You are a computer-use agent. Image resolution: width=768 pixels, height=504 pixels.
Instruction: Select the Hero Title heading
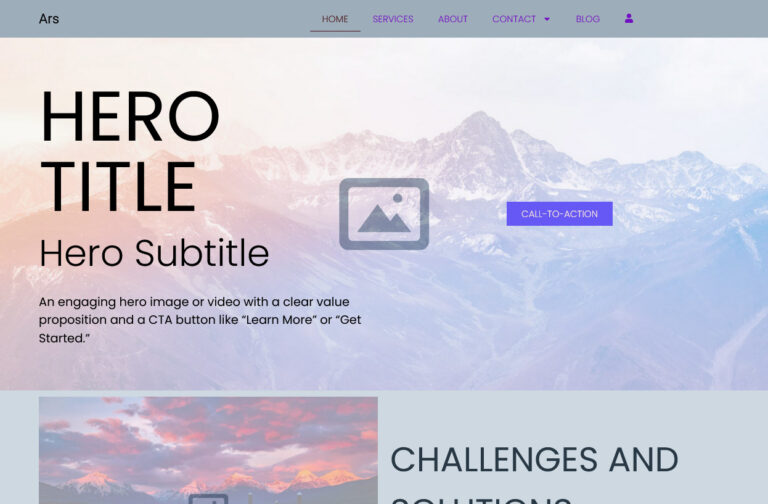point(130,151)
